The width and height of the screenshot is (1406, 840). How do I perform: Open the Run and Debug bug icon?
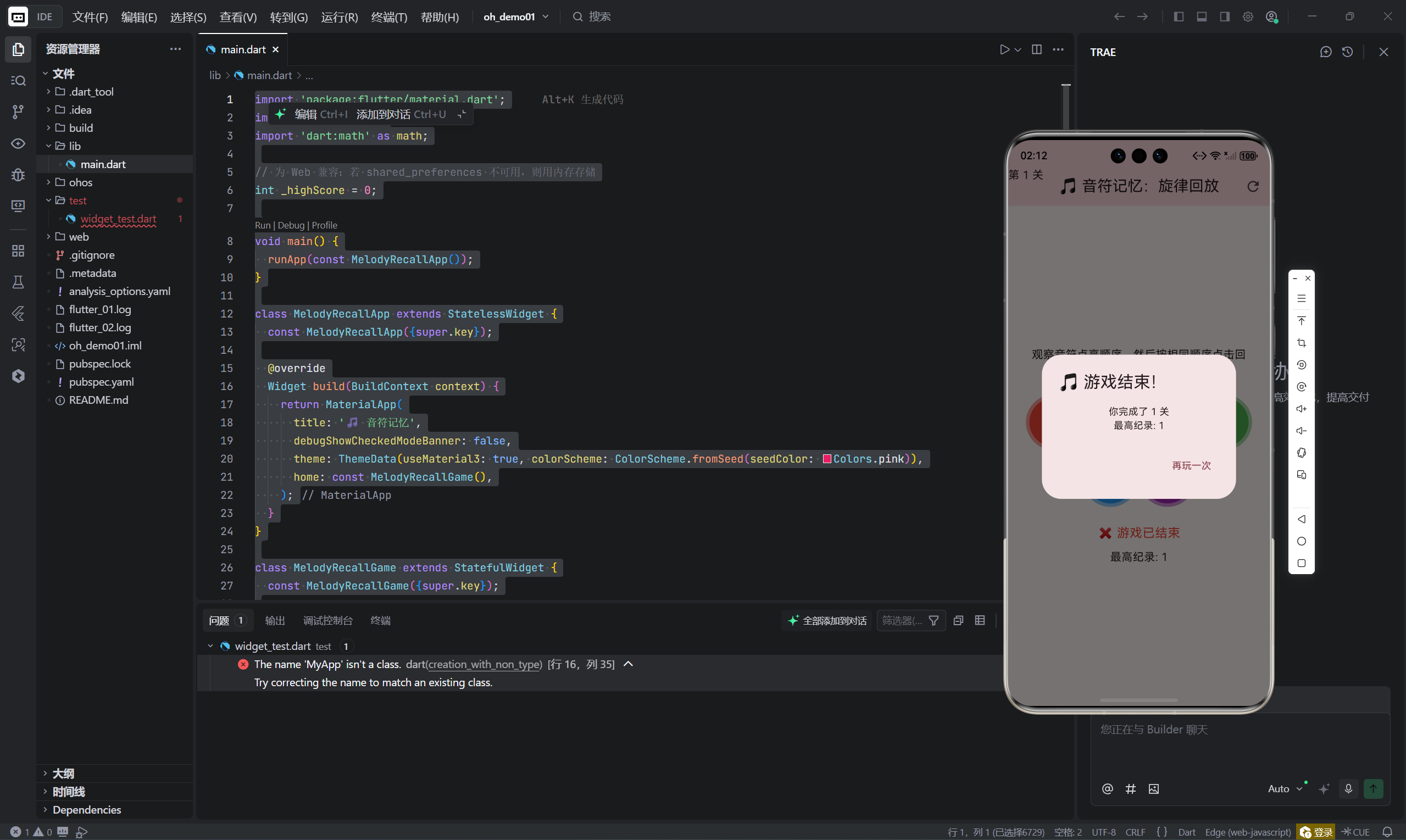point(18,174)
